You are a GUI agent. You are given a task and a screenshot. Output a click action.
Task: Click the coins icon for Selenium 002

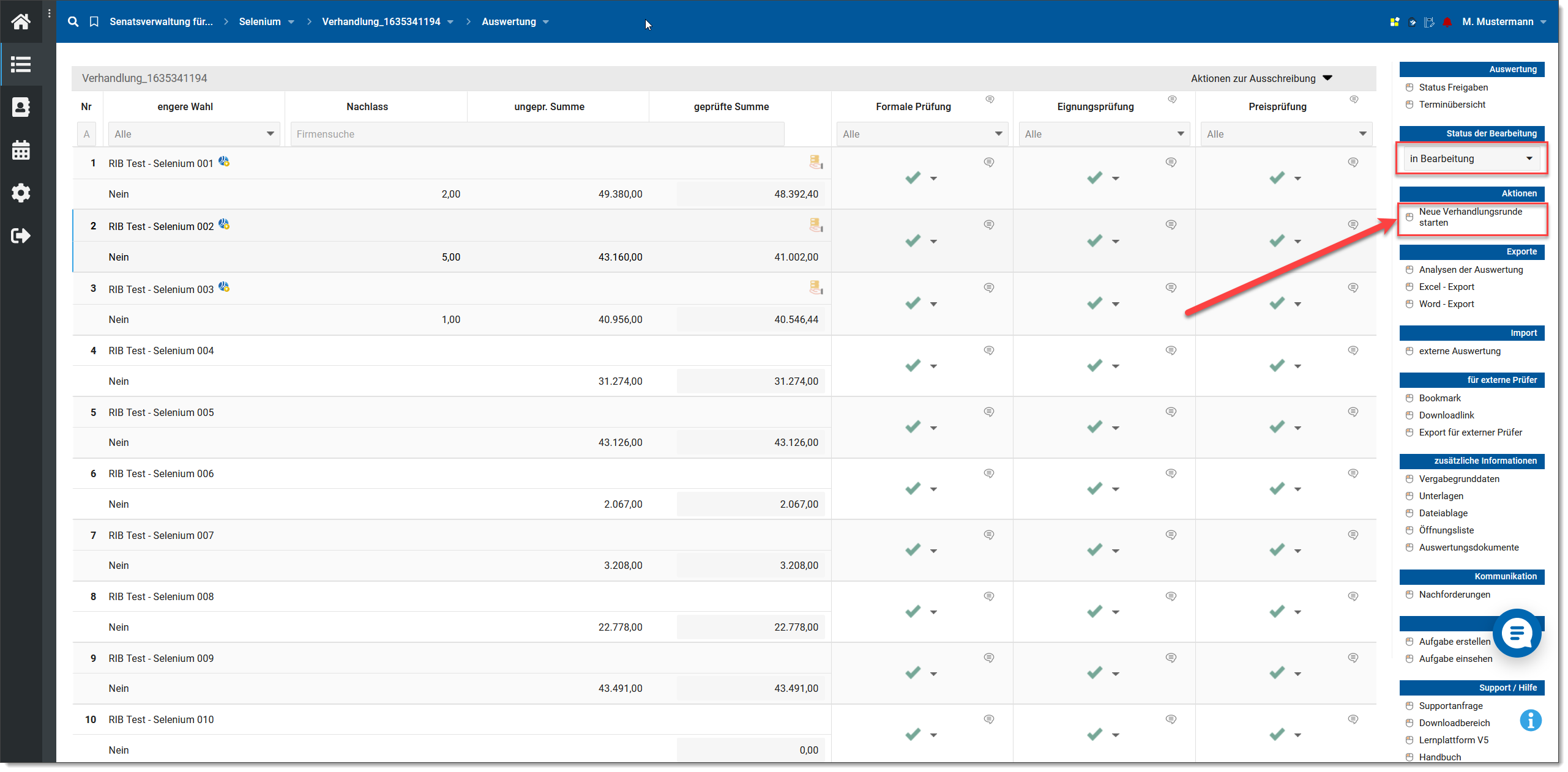816,225
